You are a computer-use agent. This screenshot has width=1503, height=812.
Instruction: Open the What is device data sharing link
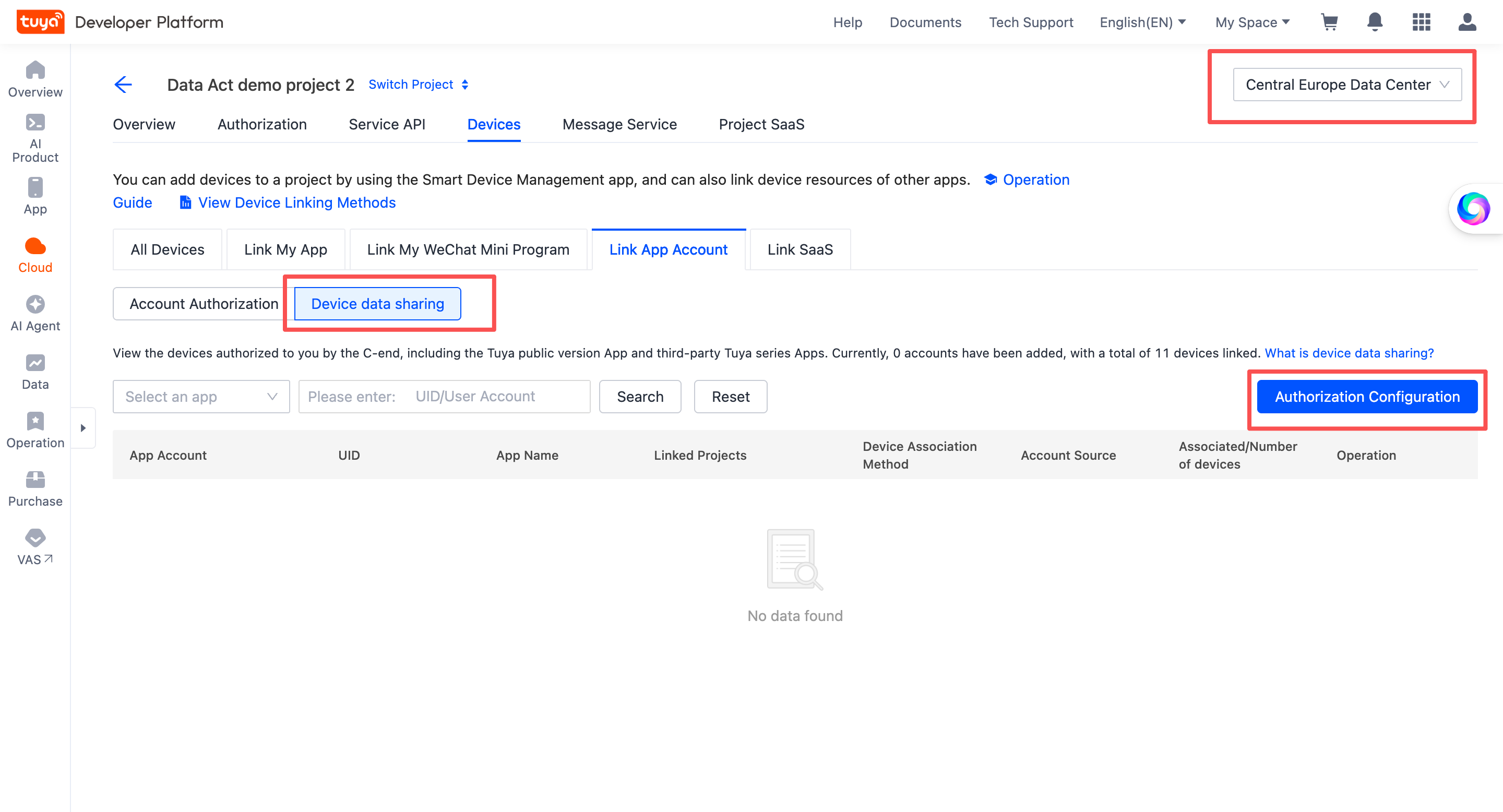click(1349, 353)
